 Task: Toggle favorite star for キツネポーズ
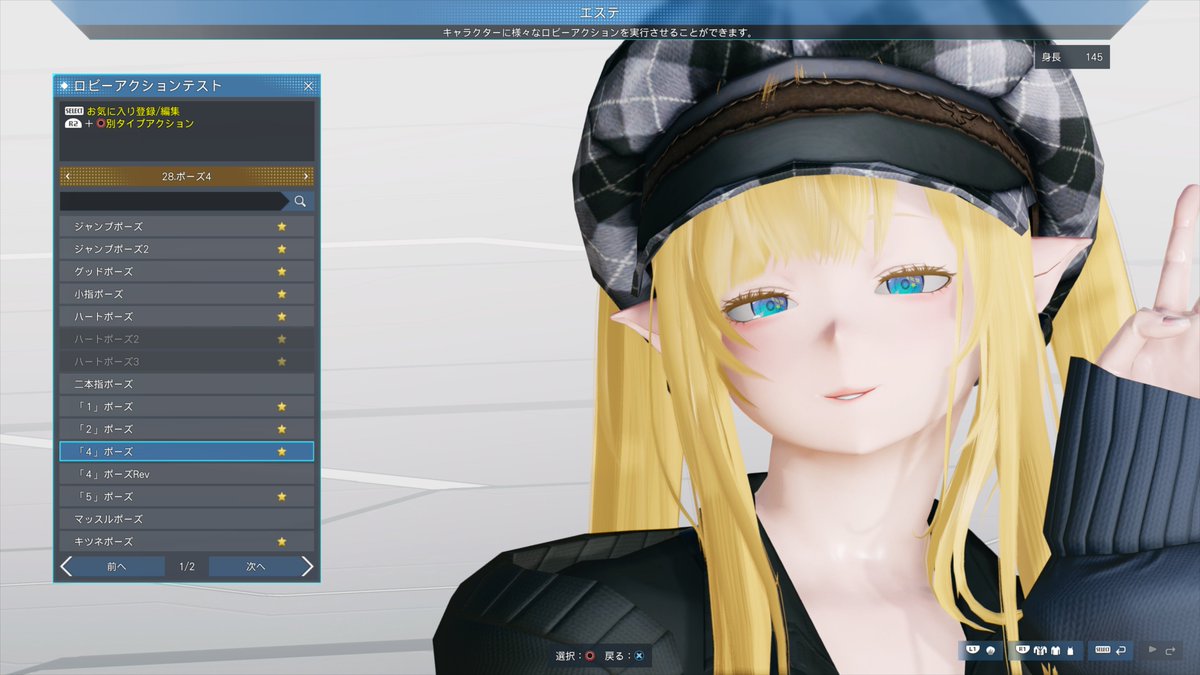coord(282,542)
